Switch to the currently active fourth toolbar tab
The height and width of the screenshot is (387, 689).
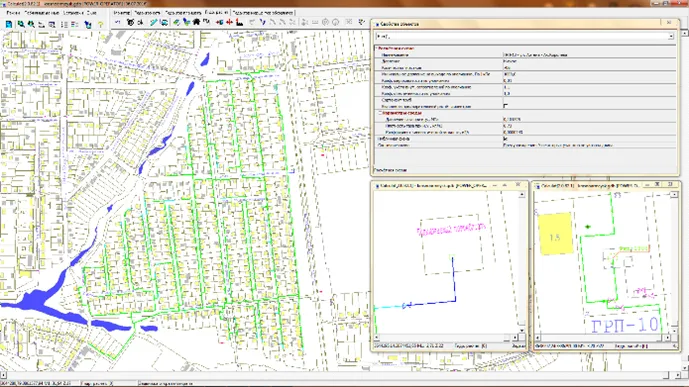pyautogui.click(x=216, y=13)
